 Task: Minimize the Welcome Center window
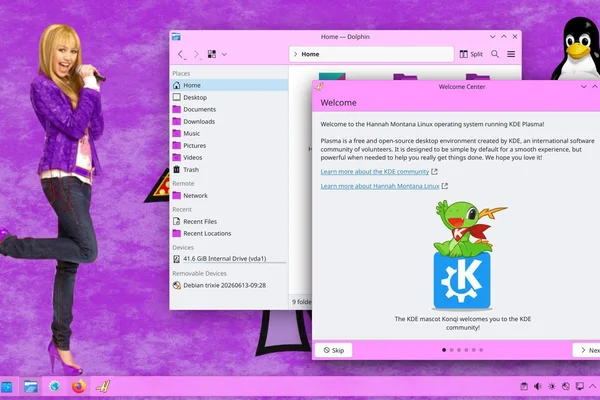(584, 87)
